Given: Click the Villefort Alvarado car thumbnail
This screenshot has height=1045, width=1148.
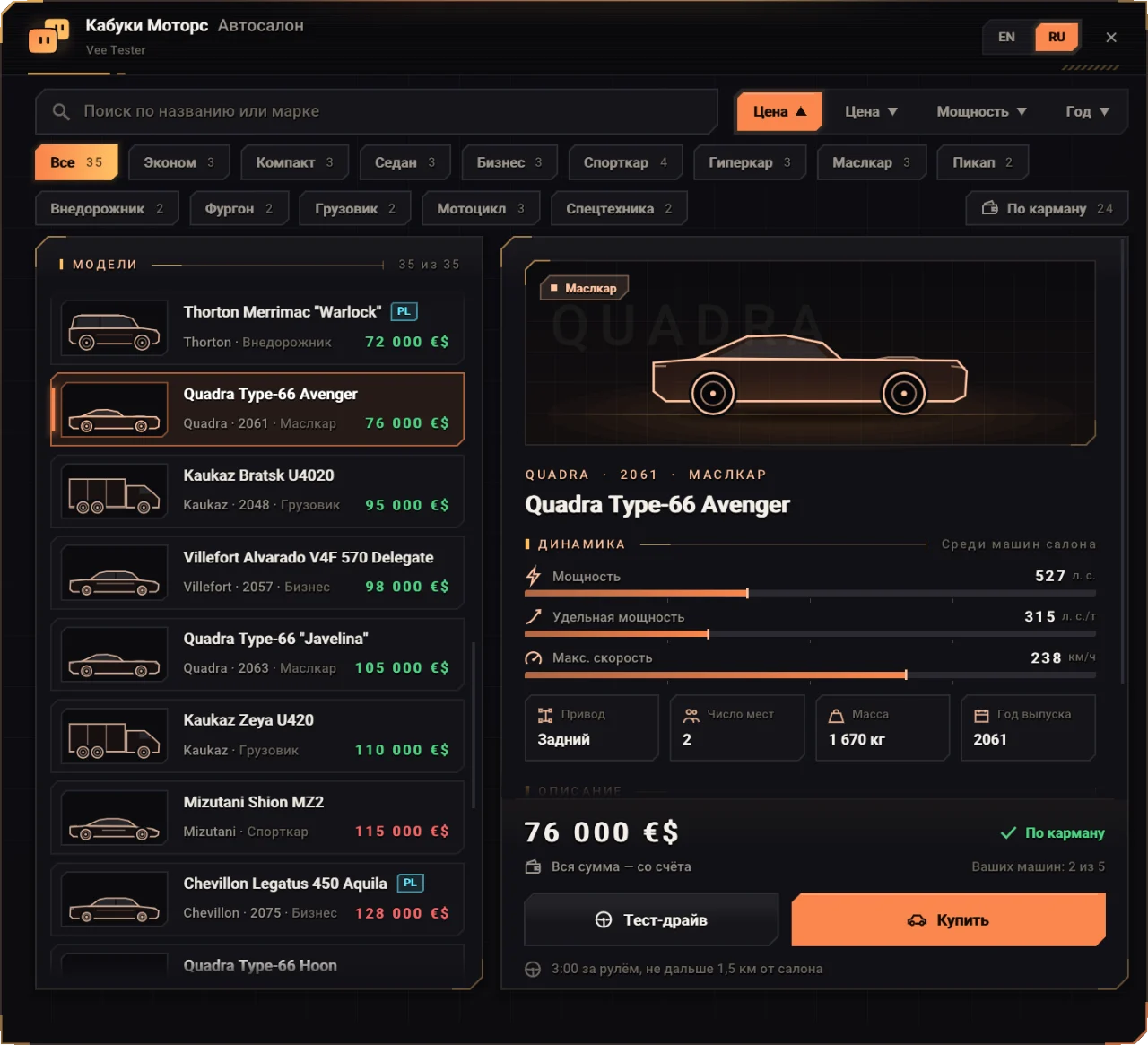Looking at the screenshot, I should click(115, 572).
